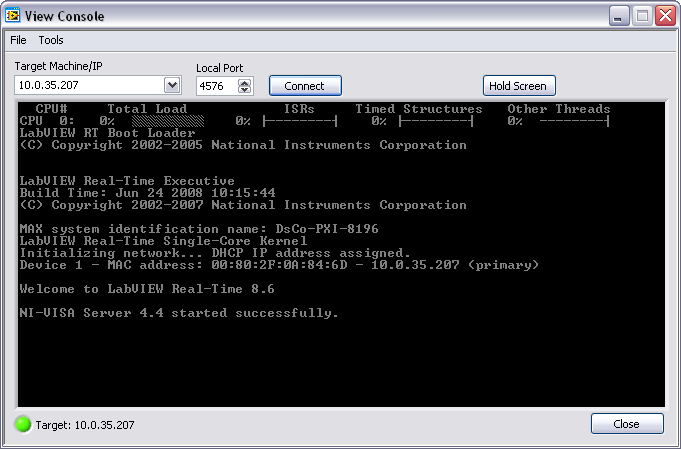This screenshot has height=449, width=681.
Task: Increment the Local Port with up arrow
Action: (x=246, y=82)
